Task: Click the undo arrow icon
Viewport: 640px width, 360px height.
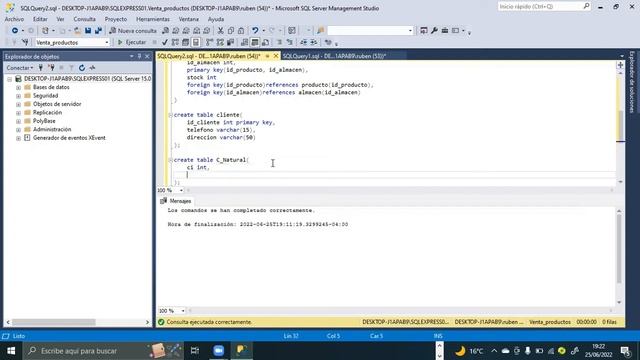Action: click(255, 31)
